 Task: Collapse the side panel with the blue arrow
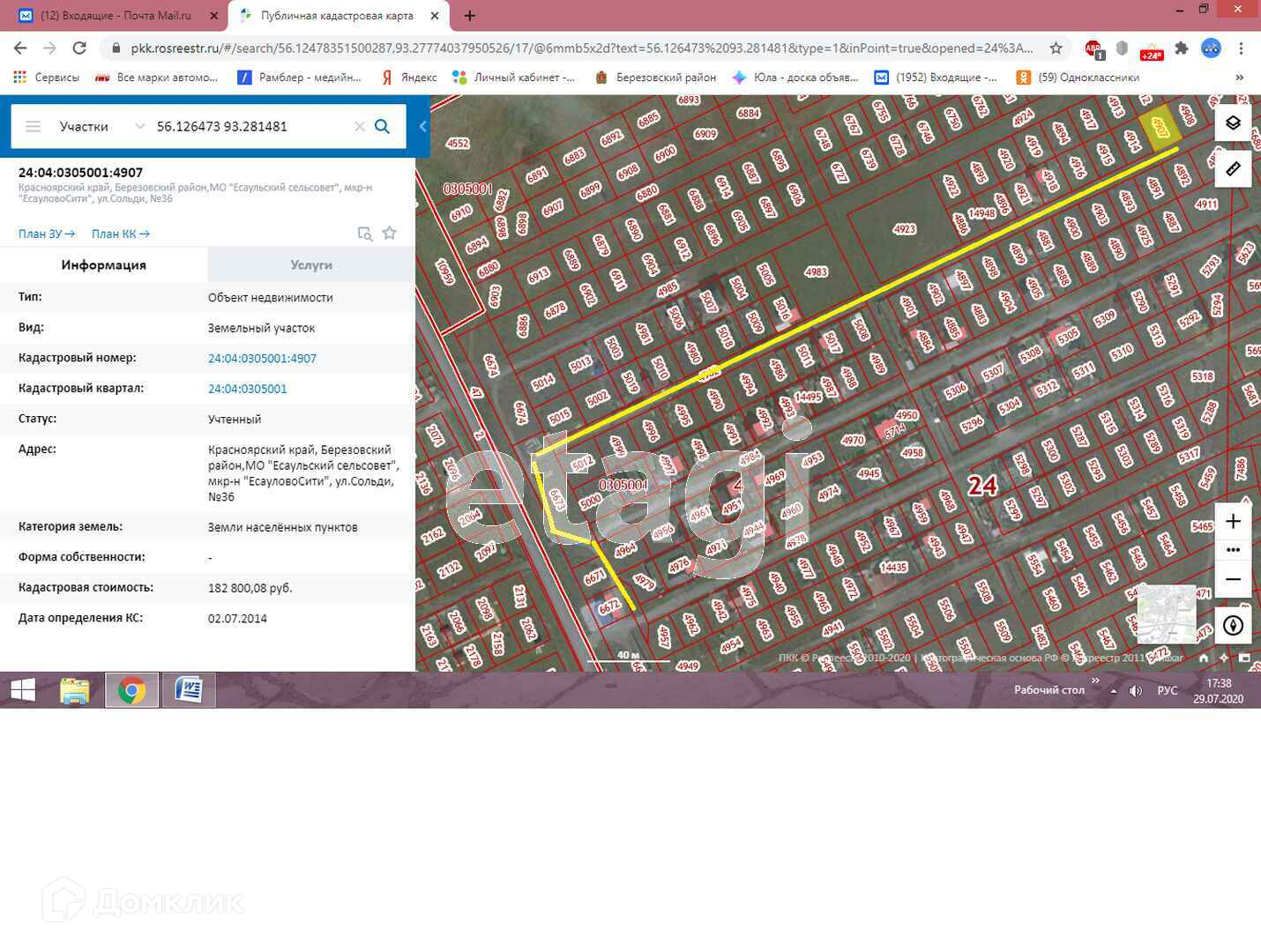(422, 126)
